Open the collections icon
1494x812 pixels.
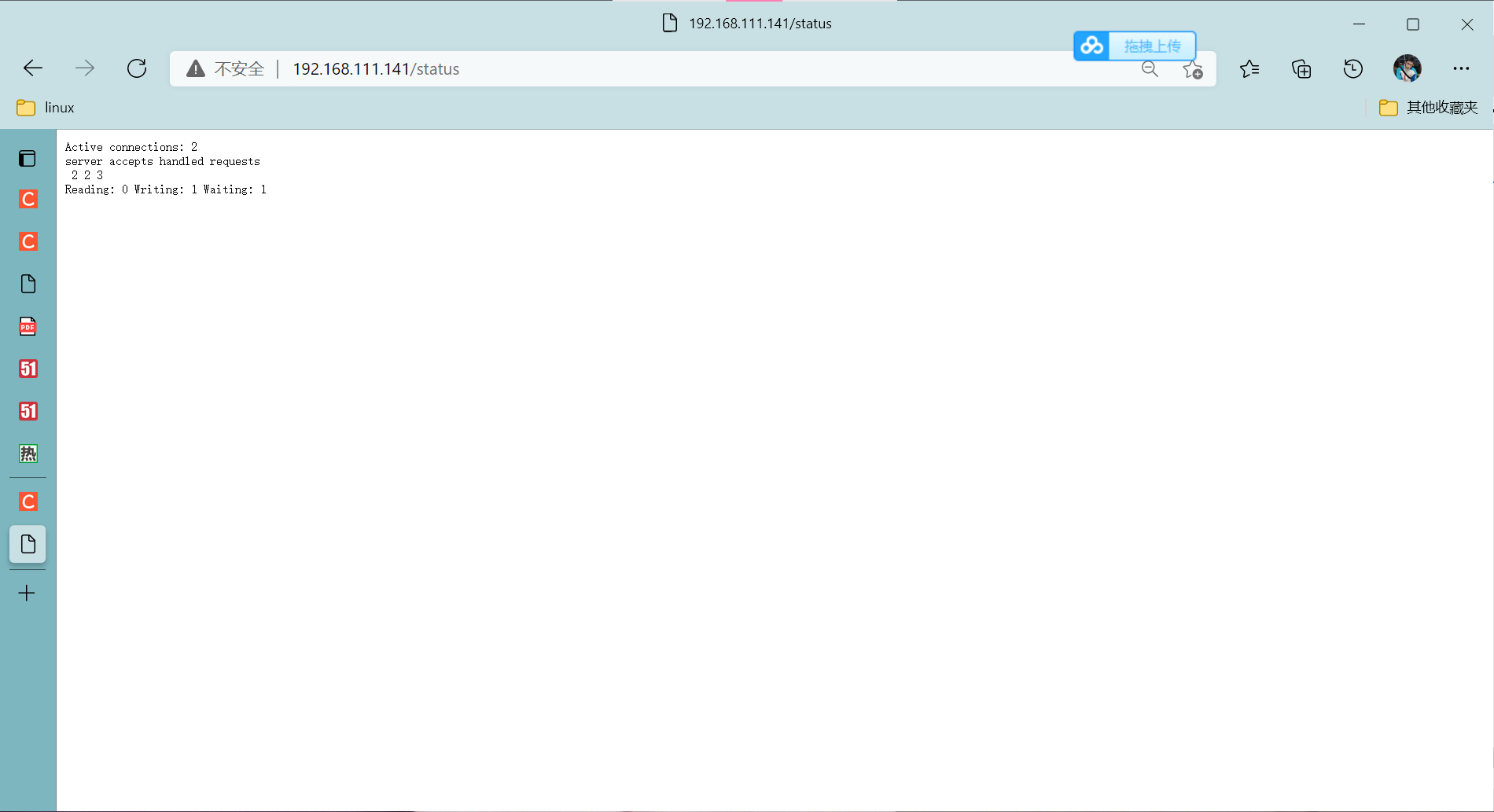1301,69
